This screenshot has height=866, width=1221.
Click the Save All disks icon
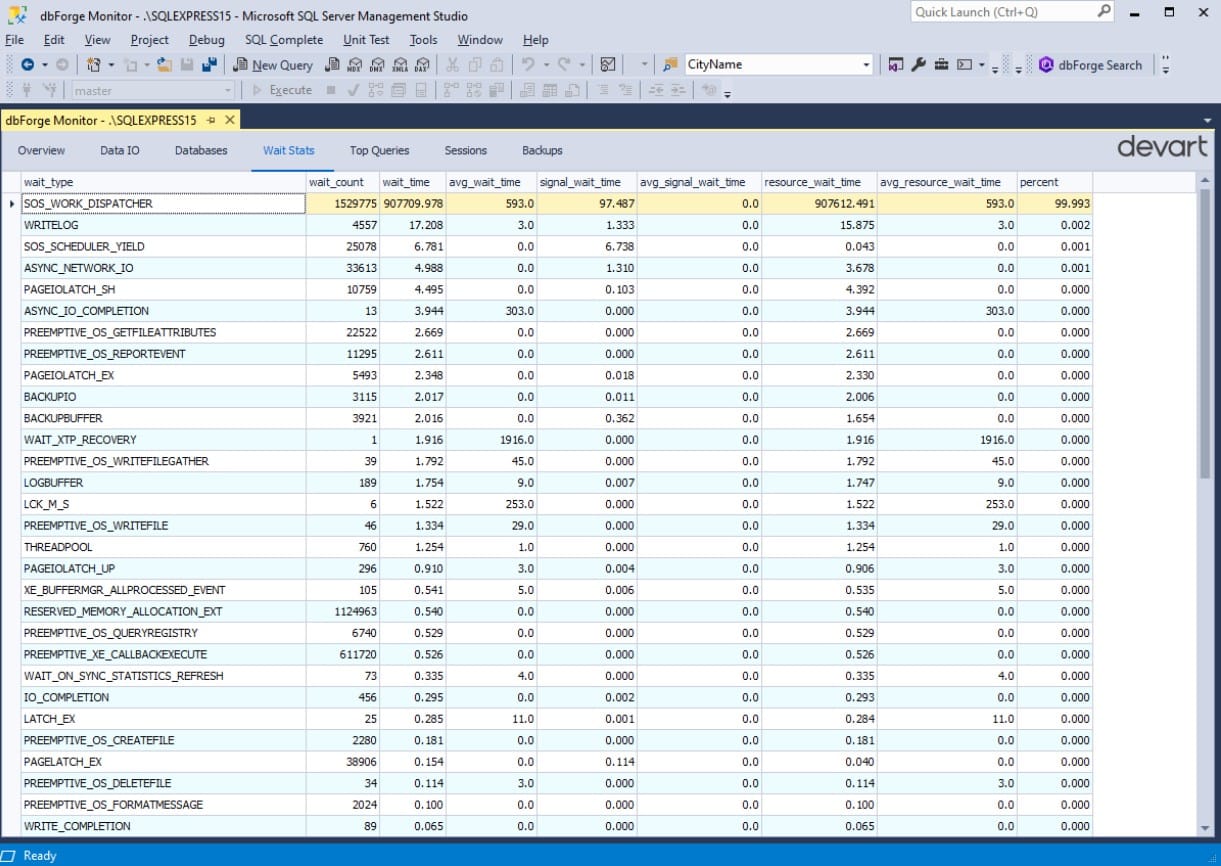[209, 64]
